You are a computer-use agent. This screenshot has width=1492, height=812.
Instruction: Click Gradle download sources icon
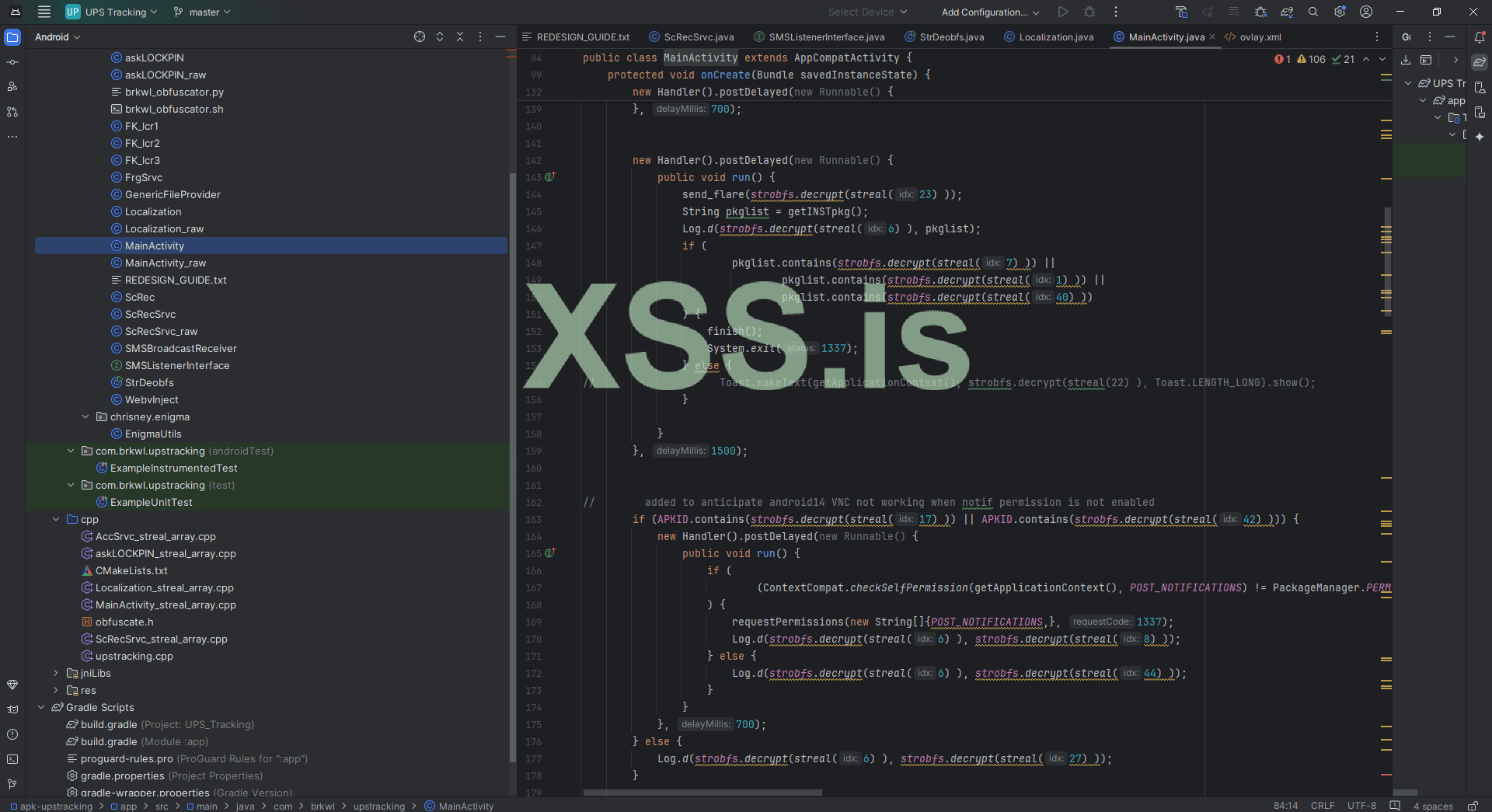pyautogui.click(x=1405, y=60)
